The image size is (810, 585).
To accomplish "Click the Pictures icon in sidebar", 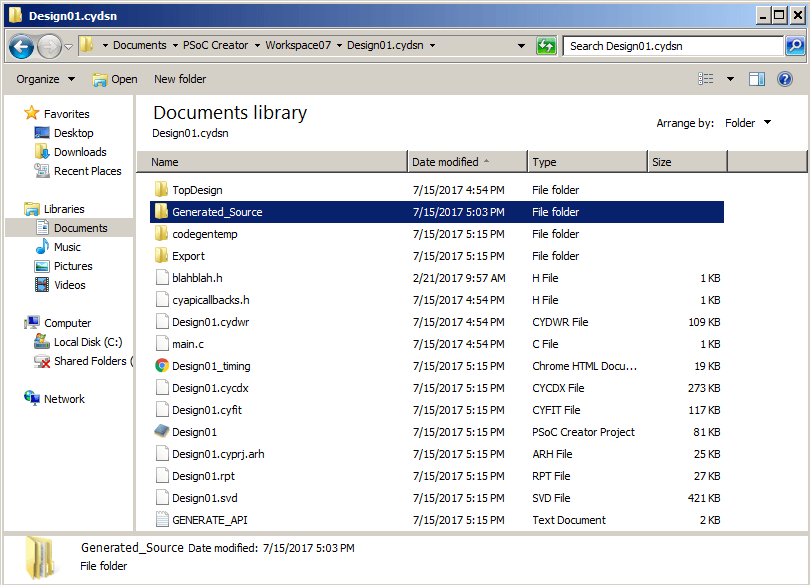I will (x=42, y=266).
